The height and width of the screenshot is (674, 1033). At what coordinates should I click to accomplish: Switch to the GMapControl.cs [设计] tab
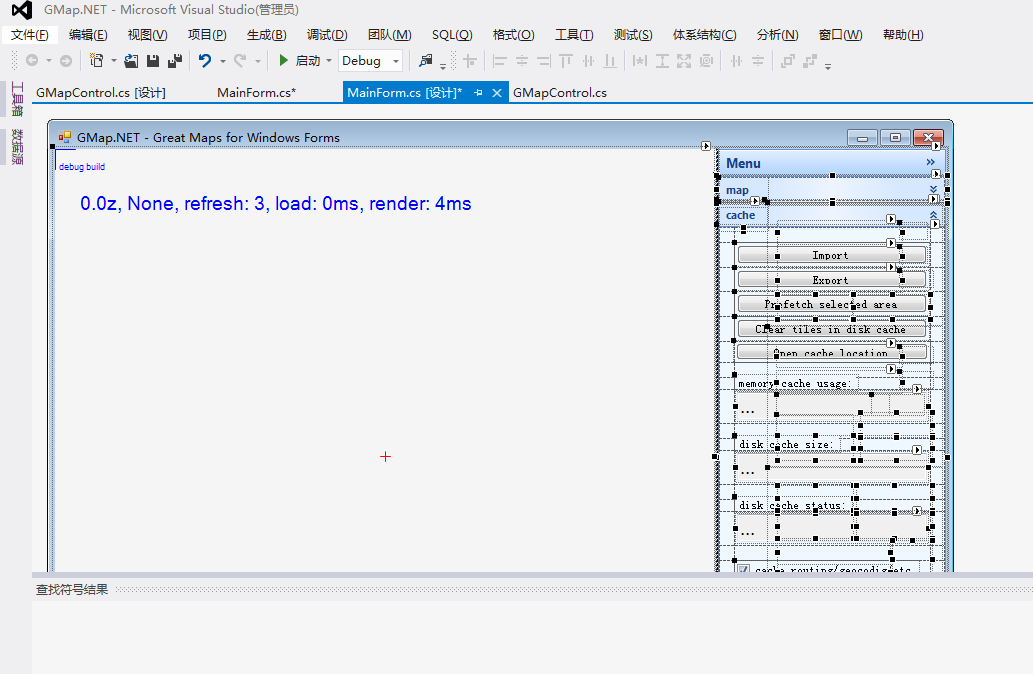[101, 93]
